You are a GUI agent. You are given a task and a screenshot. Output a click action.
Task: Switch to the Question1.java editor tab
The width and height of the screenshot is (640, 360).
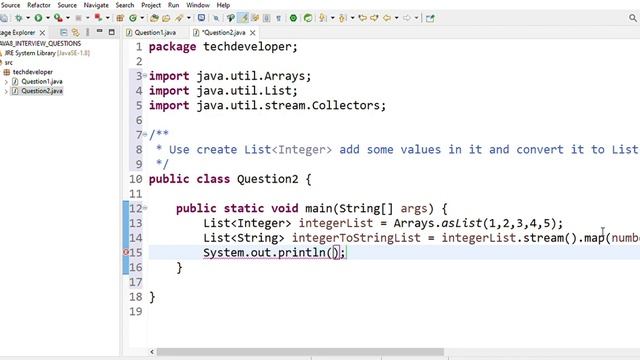155,32
